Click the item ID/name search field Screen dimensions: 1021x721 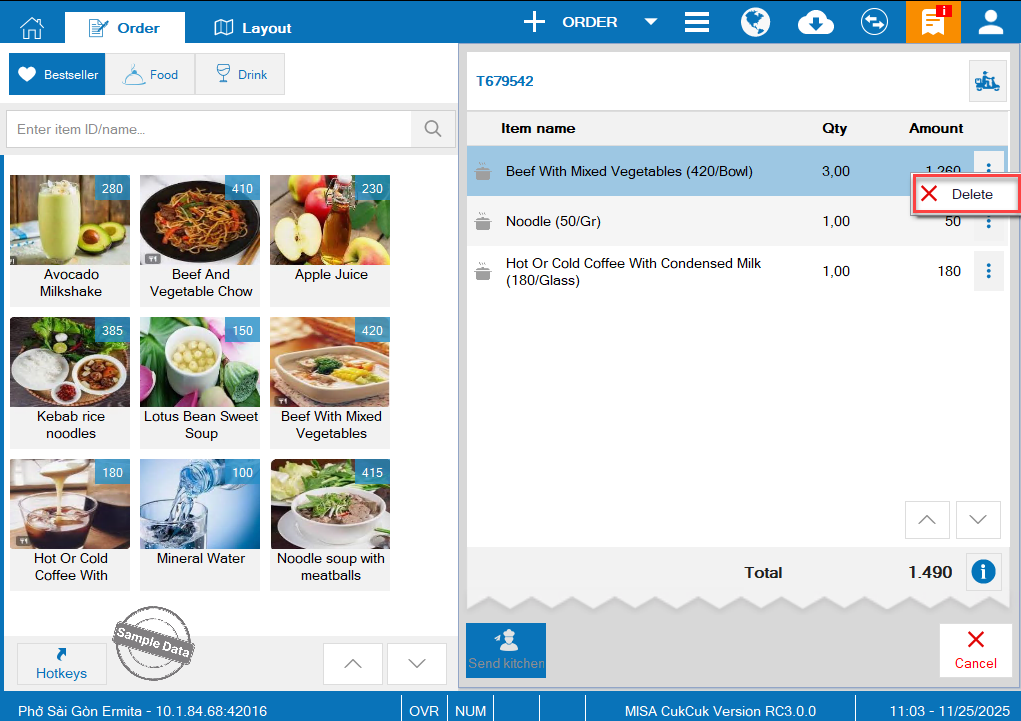[x=210, y=129]
